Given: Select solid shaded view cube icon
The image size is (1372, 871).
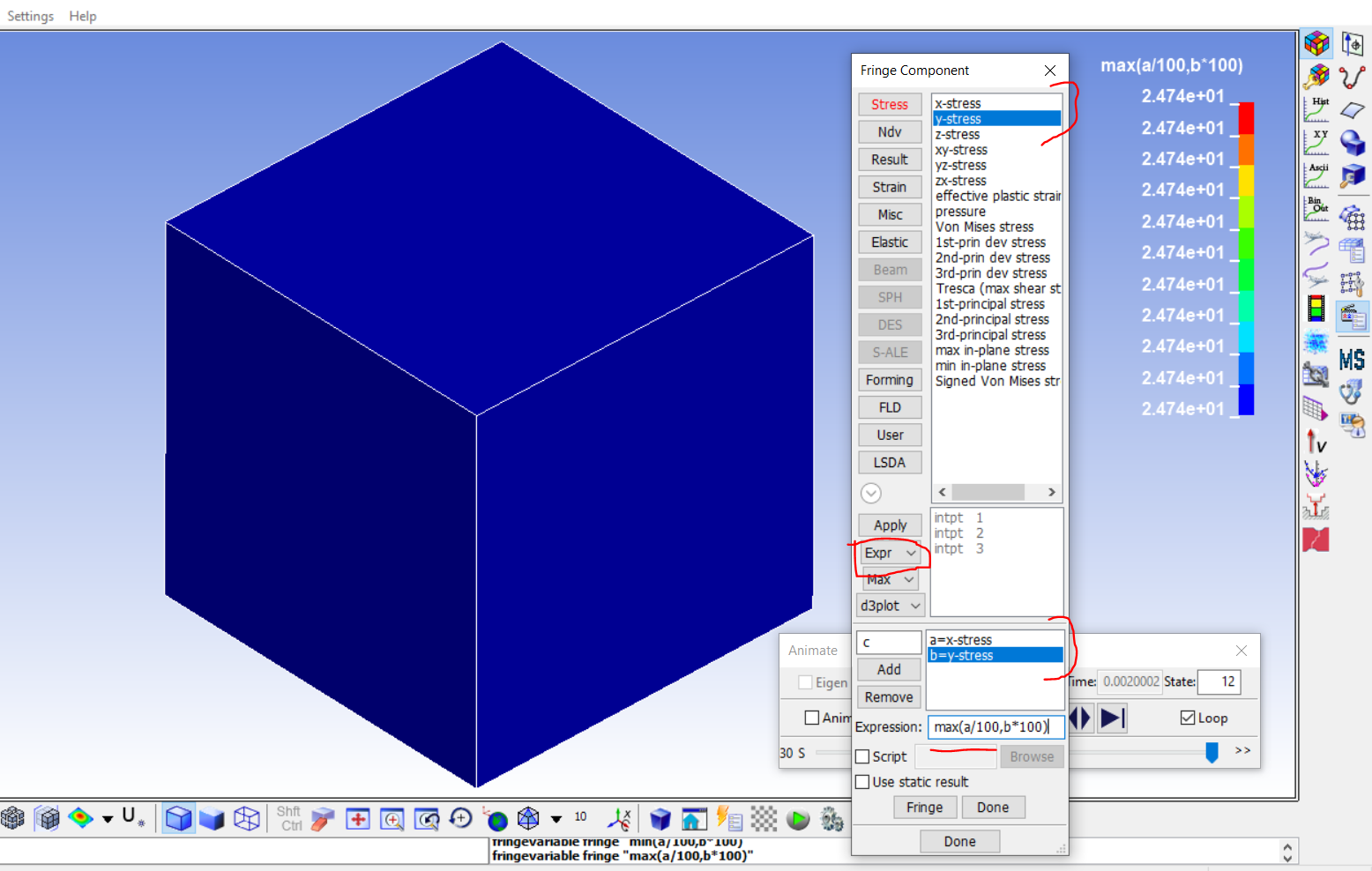Looking at the screenshot, I should [212, 819].
